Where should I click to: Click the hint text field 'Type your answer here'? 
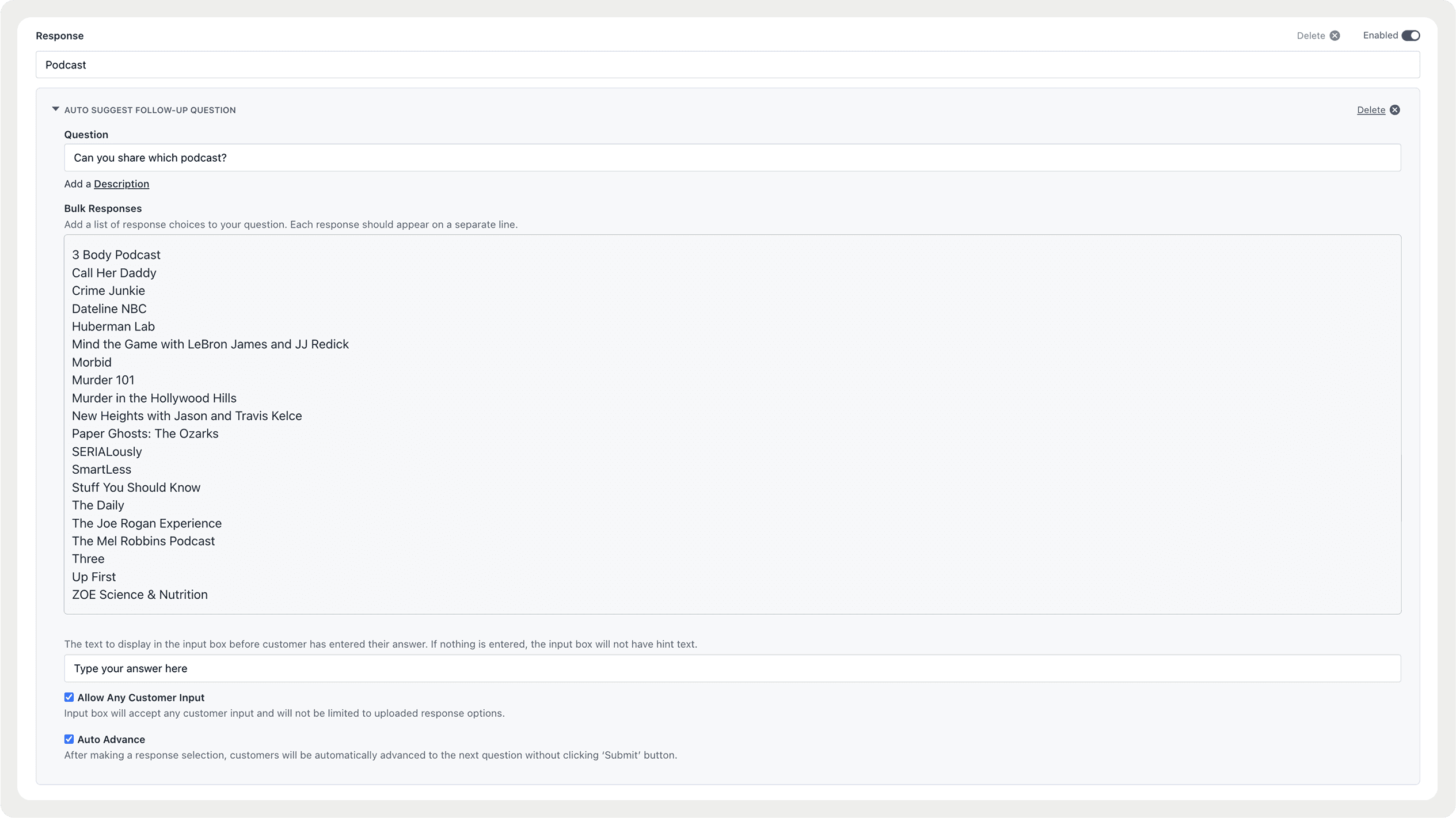pos(732,668)
